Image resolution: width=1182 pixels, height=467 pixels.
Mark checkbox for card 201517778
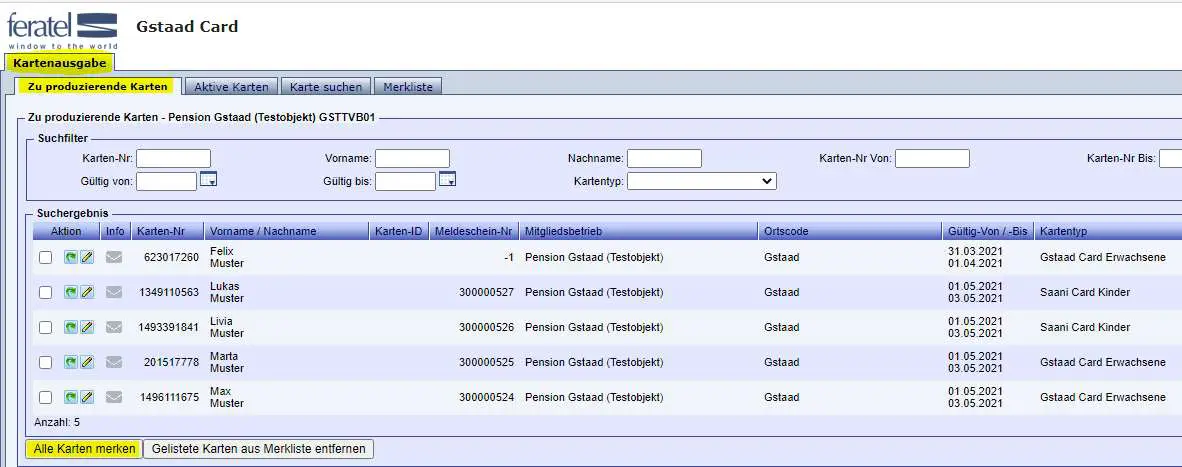pyautogui.click(x=45, y=362)
